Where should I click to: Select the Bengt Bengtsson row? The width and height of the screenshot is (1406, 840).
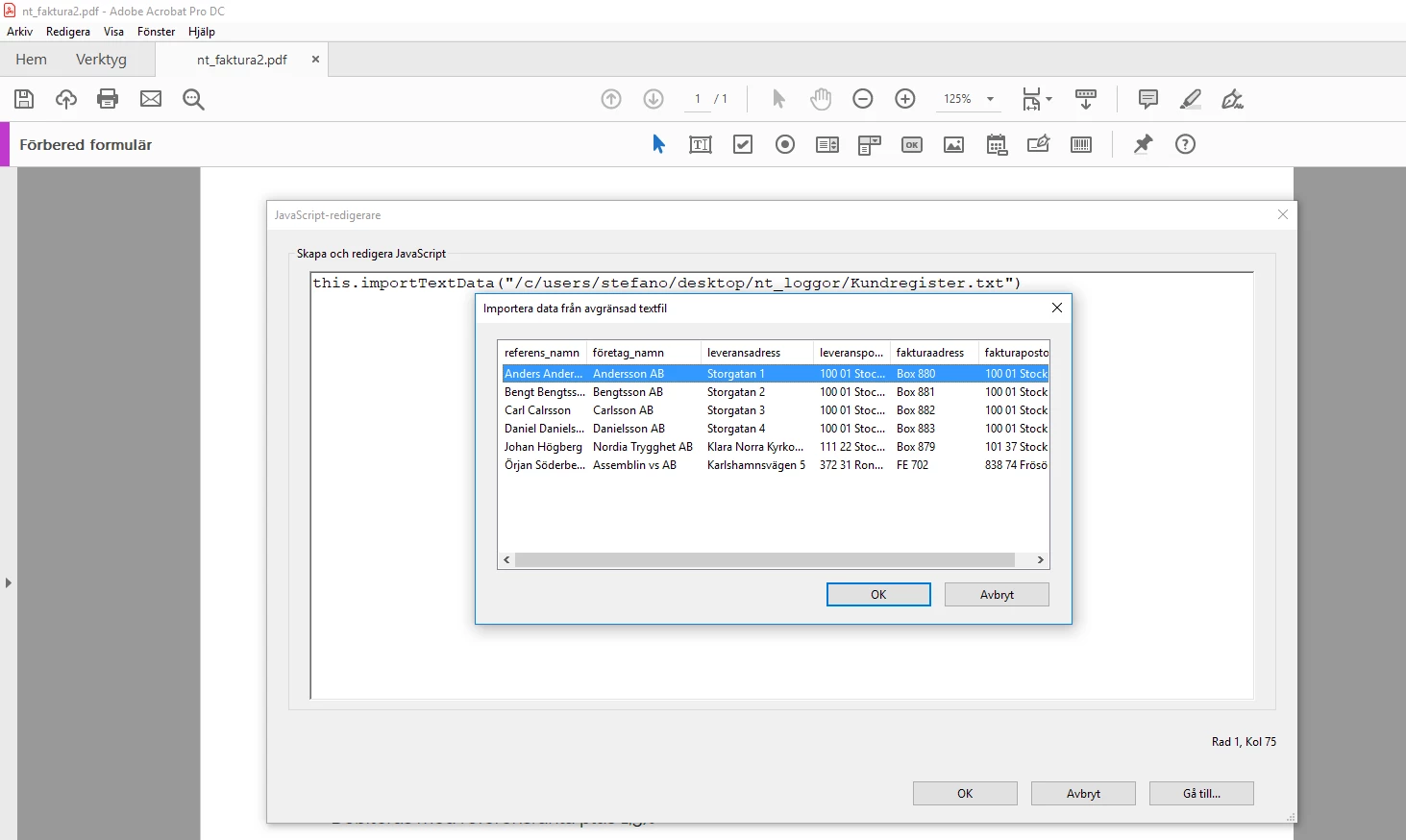pos(775,392)
